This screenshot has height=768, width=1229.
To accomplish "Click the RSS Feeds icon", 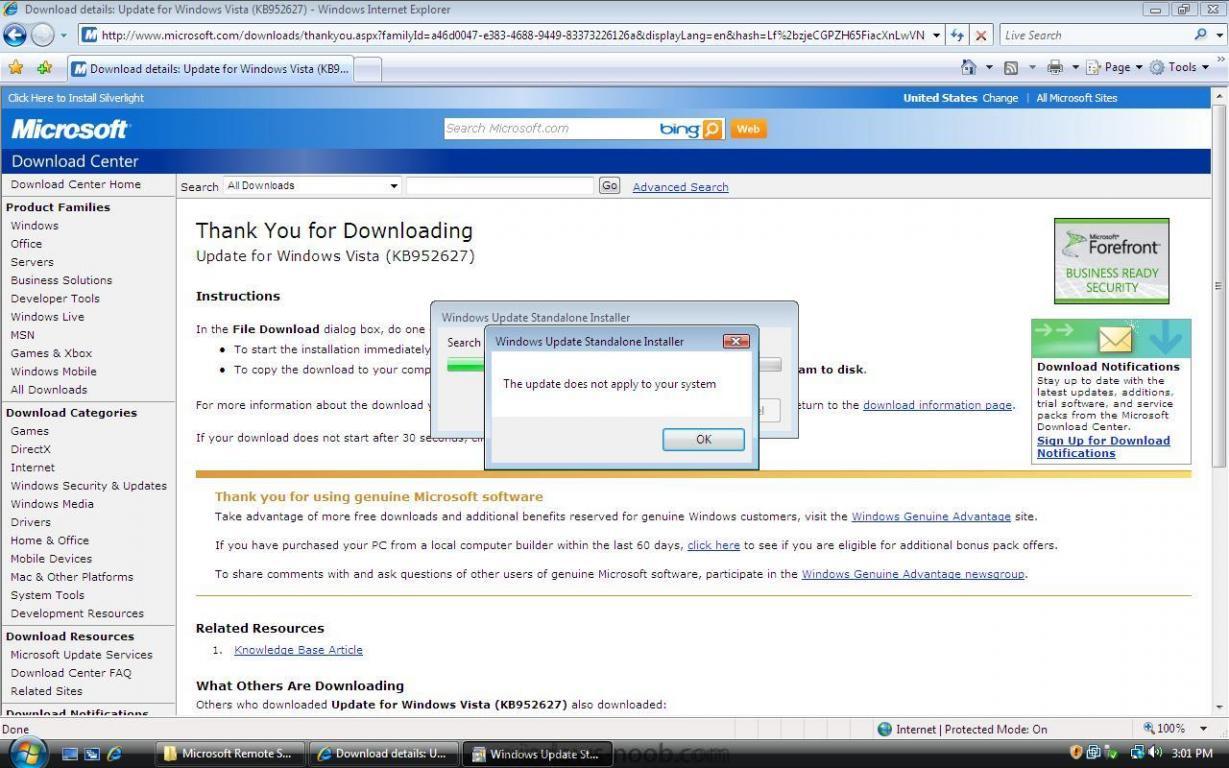I will [x=1011, y=68].
